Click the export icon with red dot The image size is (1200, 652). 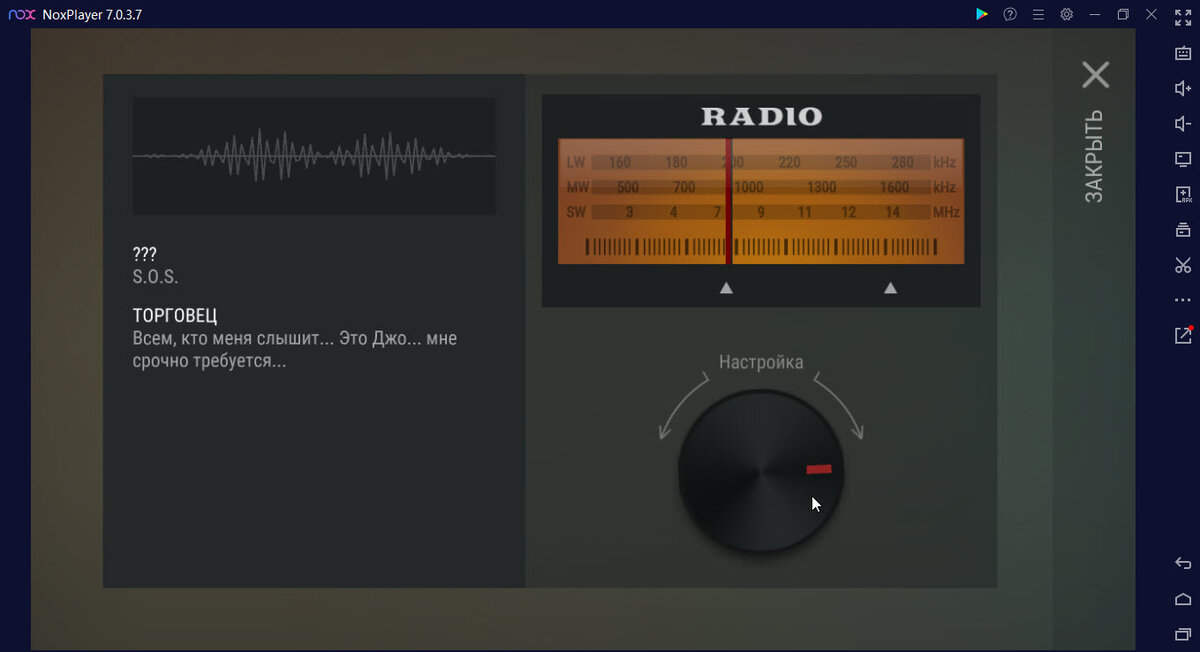coord(1183,335)
